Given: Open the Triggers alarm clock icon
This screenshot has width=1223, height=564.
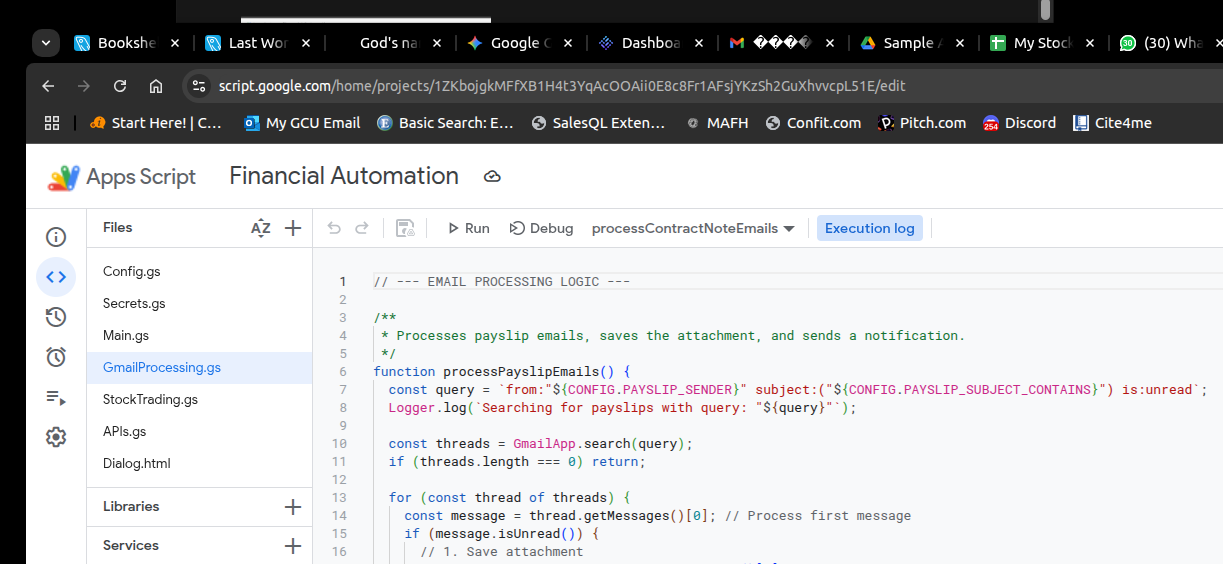Looking at the screenshot, I should pyautogui.click(x=56, y=357).
